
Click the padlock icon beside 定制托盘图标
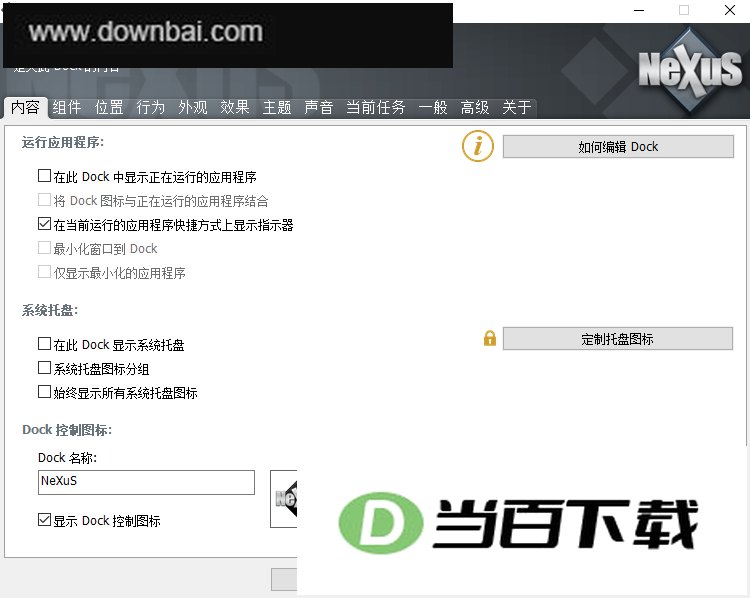(x=490, y=338)
